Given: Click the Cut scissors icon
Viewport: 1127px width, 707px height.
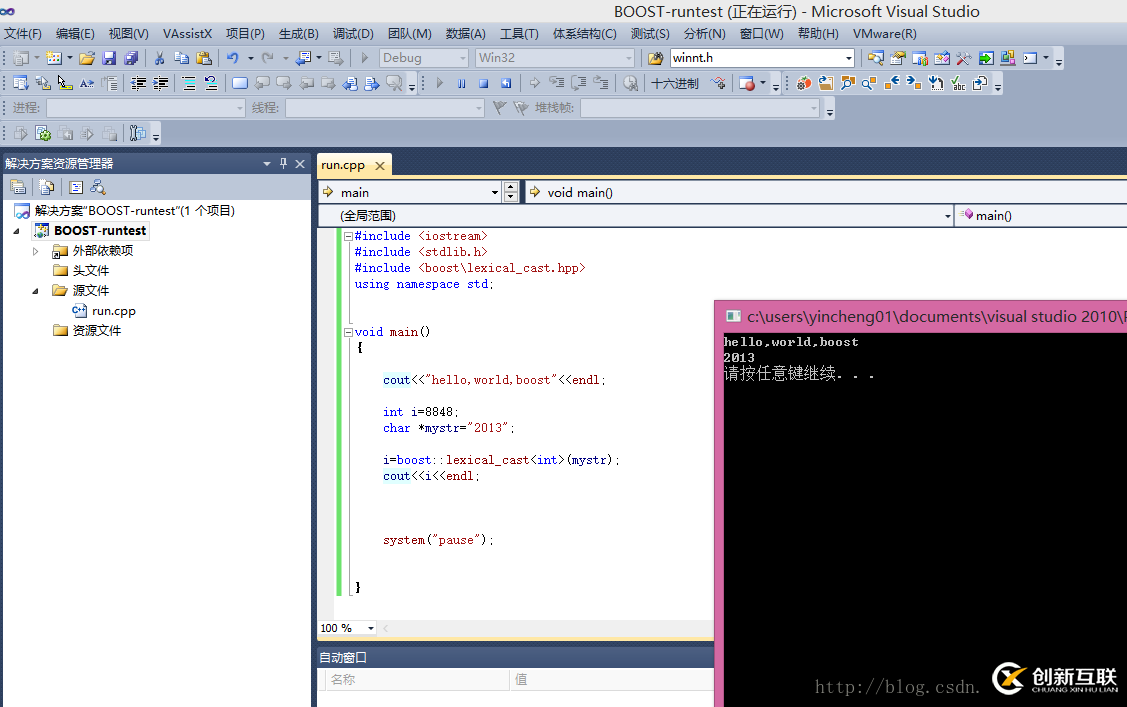Looking at the screenshot, I should pyautogui.click(x=159, y=58).
